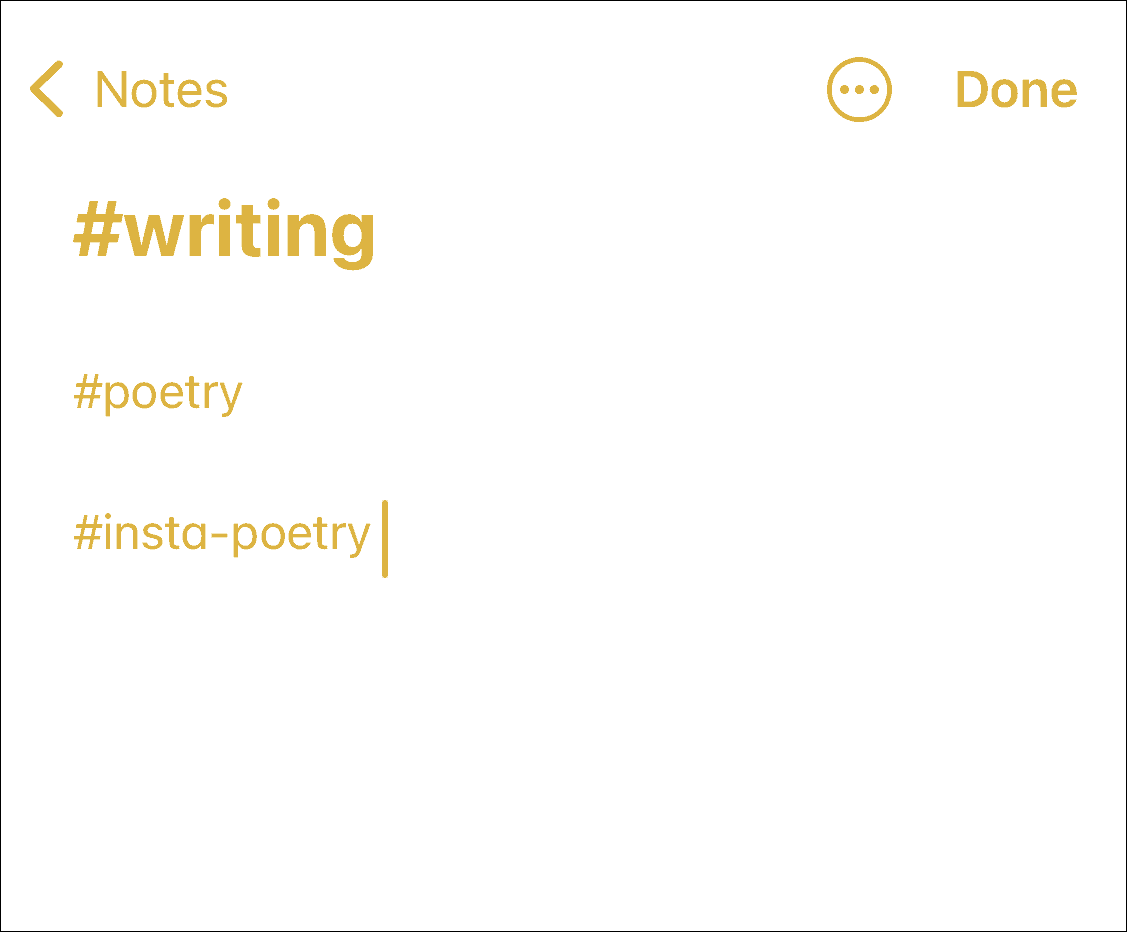Return to the Notes list via label
Viewport: 1127px width, 932px height.
(161, 90)
